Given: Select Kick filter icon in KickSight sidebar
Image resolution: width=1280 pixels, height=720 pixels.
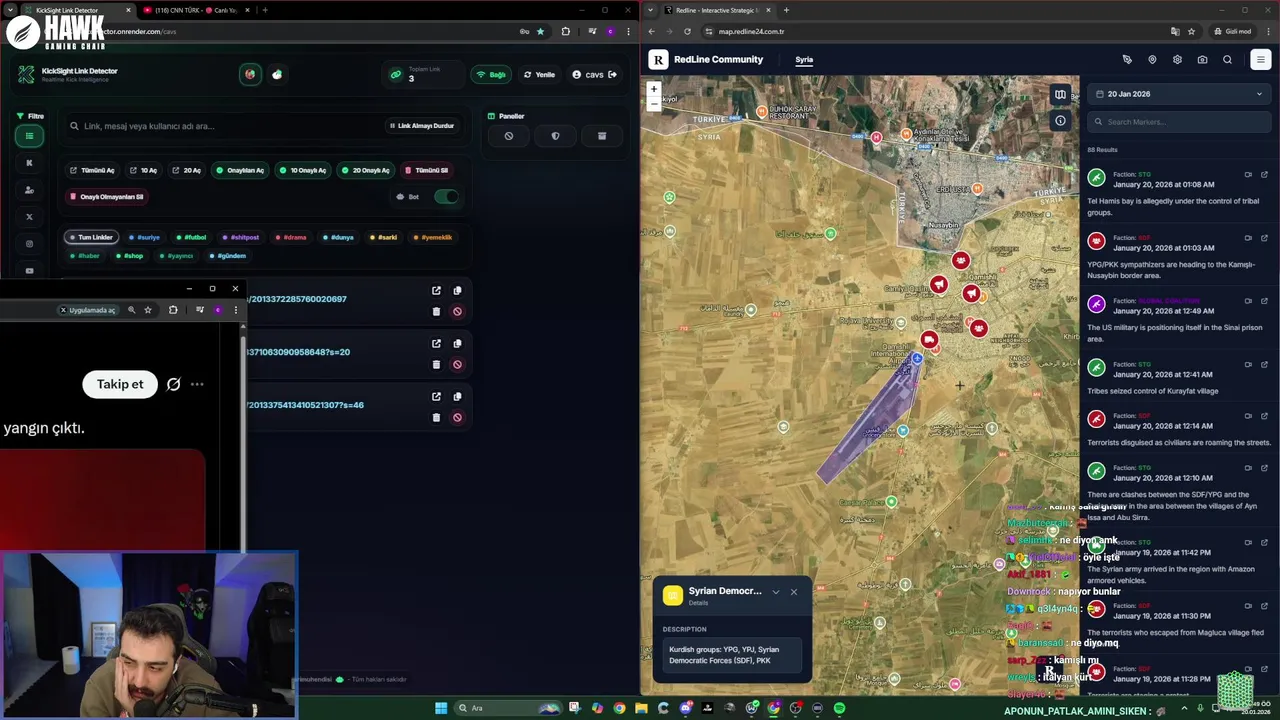Looking at the screenshot, I should click(30, 163).
